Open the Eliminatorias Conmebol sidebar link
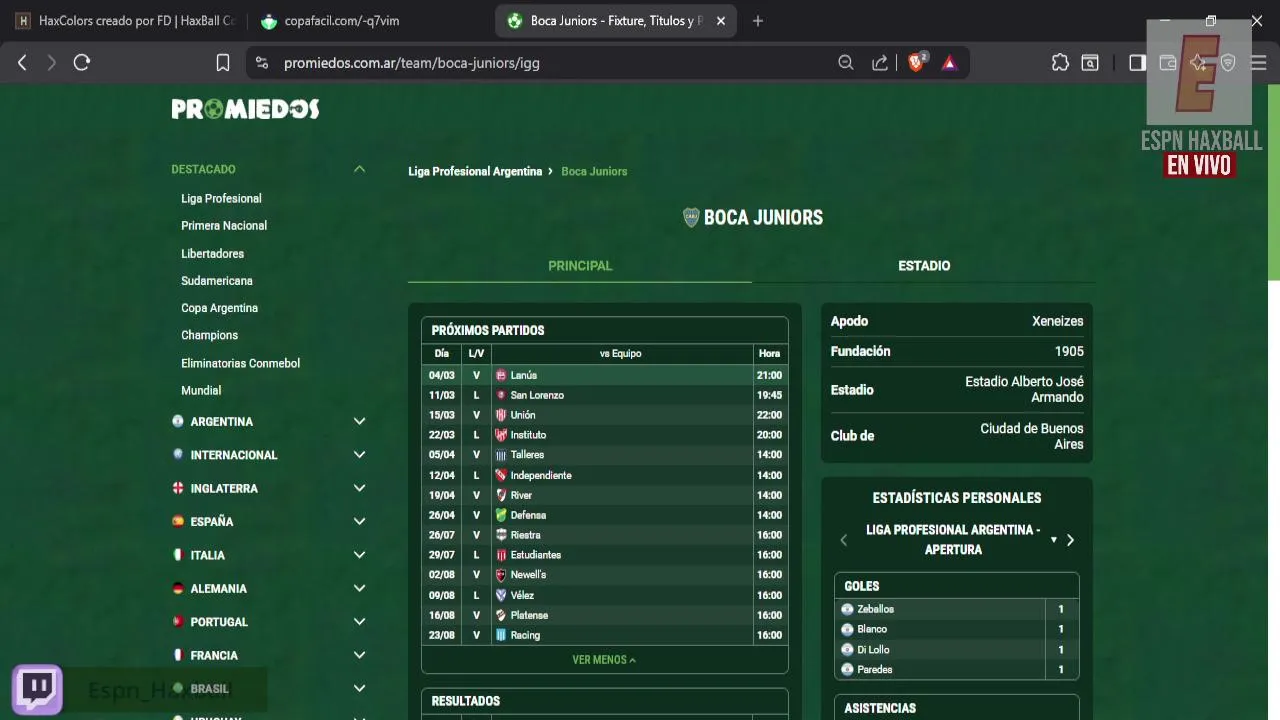1280x720 pixels. (x=240, y=363)
